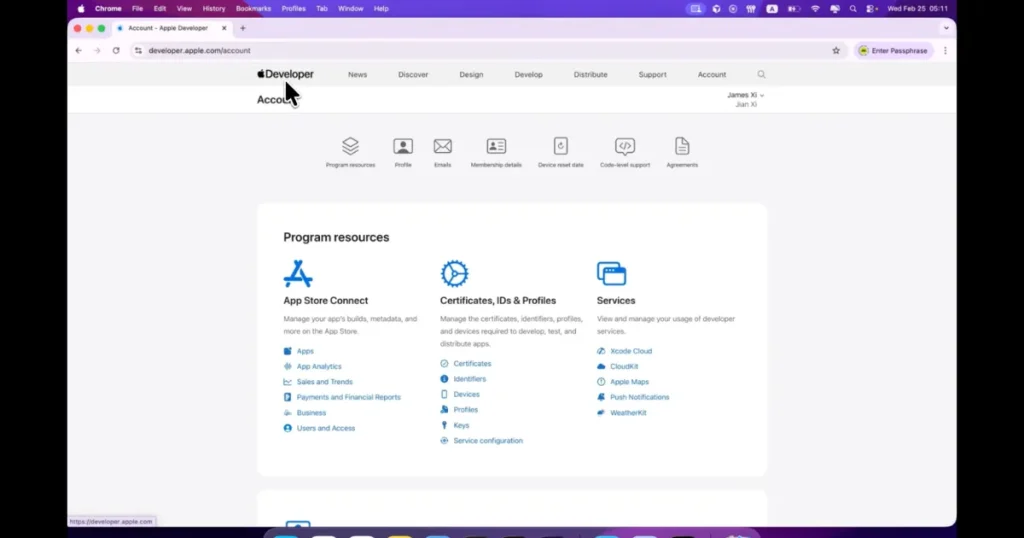
Task: Click the App Store Connect logo icon
Action: [298, 274]
